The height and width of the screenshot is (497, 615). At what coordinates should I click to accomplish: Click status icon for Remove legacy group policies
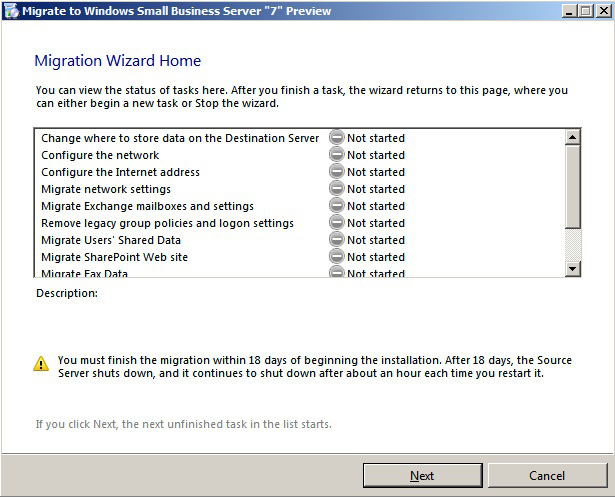coord(336,223)
